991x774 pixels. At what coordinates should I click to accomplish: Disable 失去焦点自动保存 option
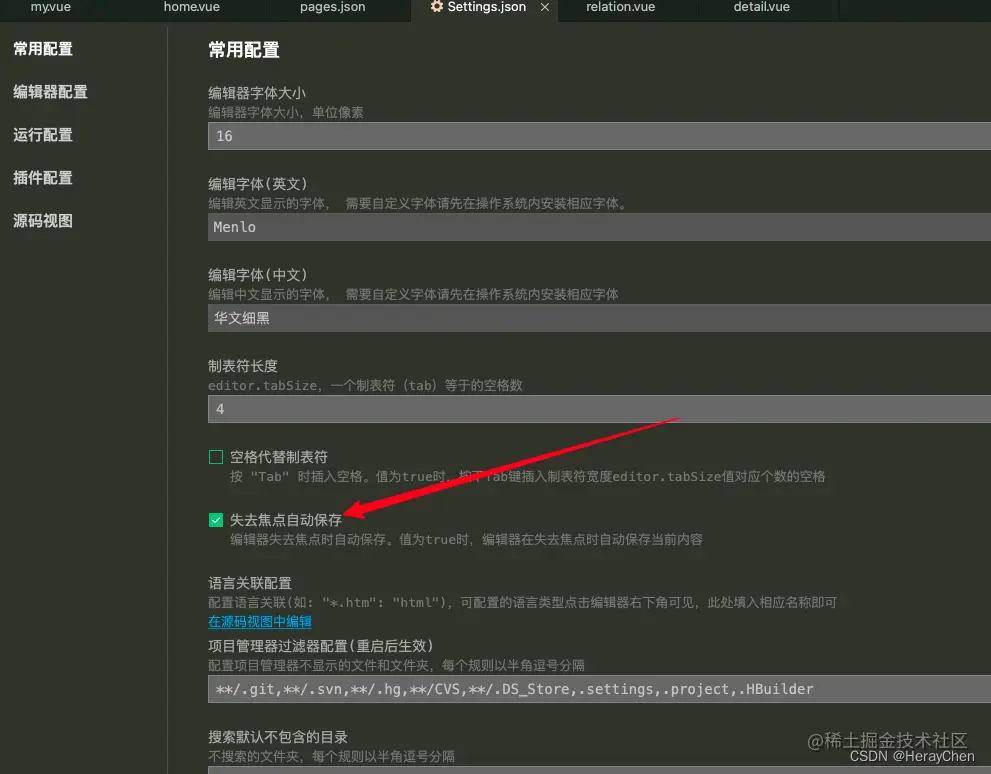point(215,520)
